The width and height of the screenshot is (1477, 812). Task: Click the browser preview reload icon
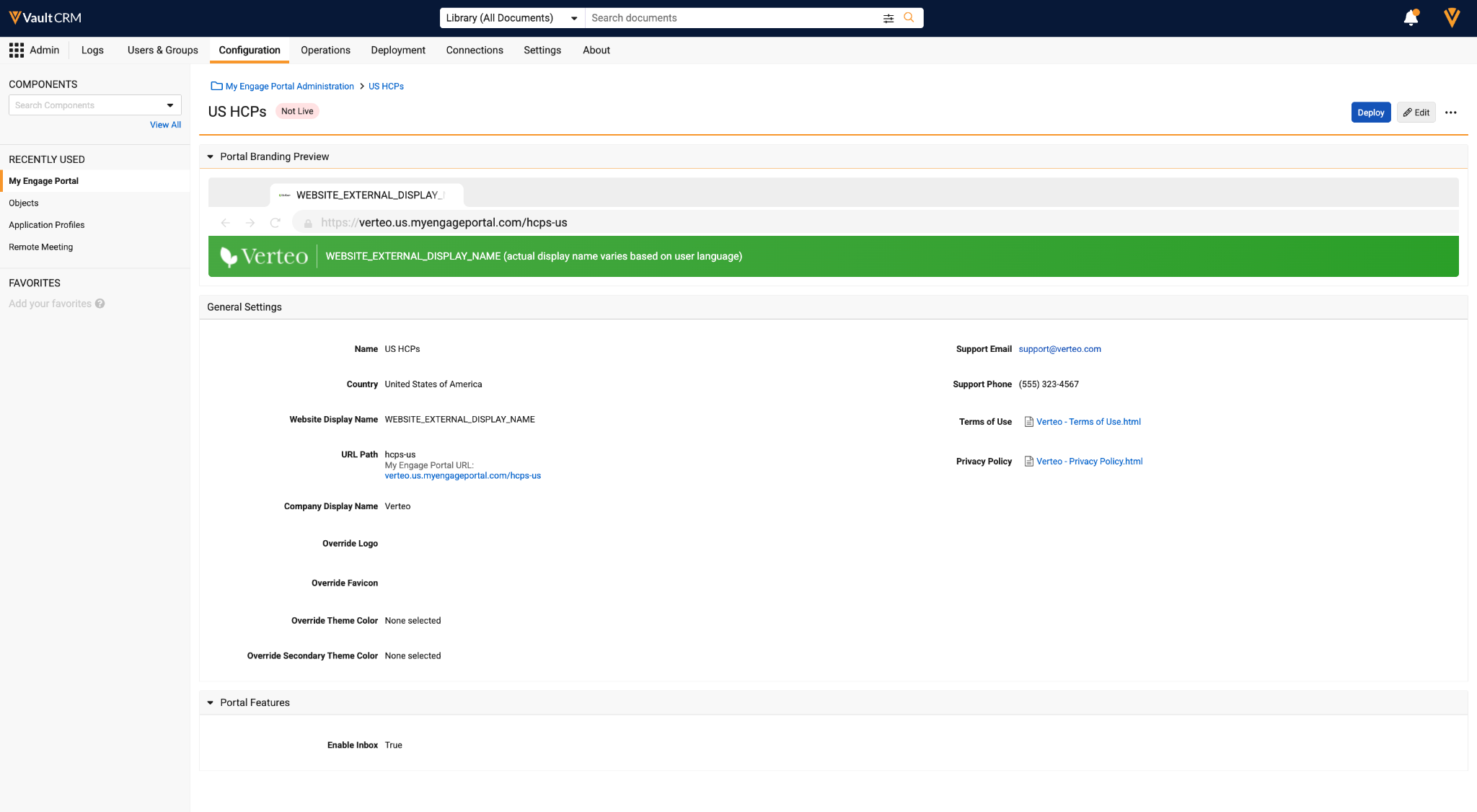coord(275,223)
